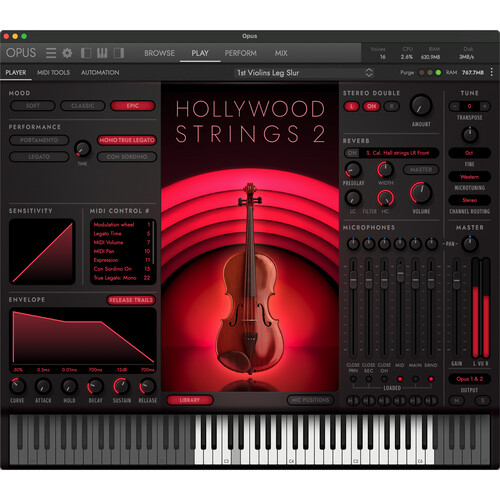Viewport: 500px width, 500px height.
Task: Adjust the Close Main mic pan knob
Action: pos(353,244)
